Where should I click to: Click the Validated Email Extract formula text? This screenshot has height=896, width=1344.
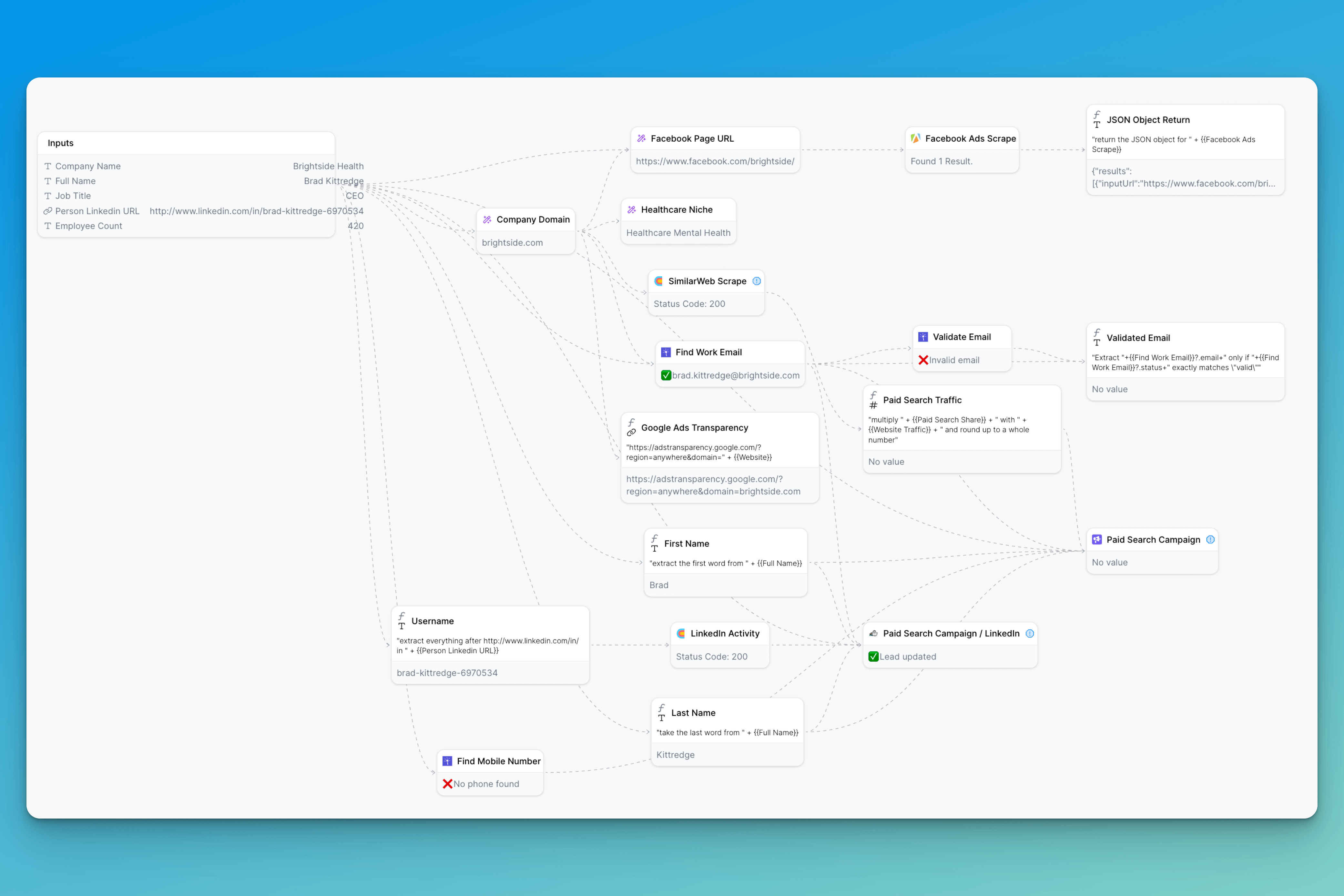(x=1185, y=362)
